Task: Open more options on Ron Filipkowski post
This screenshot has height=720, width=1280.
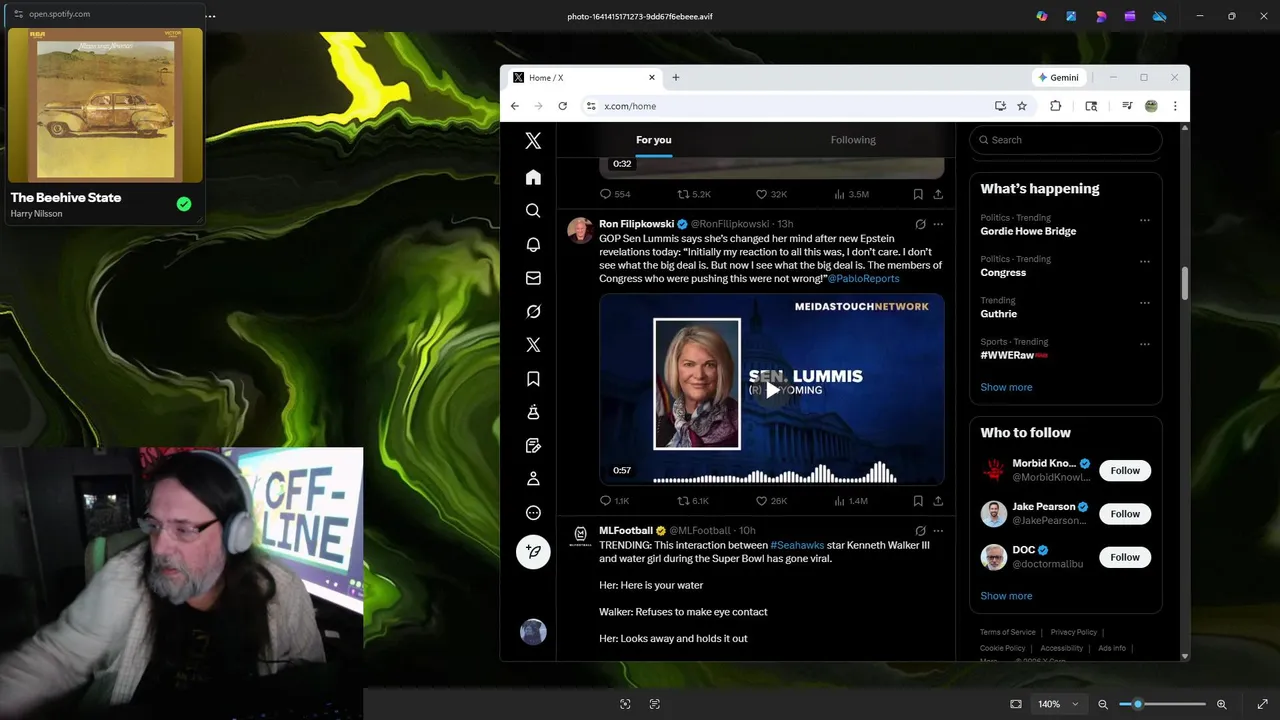Action: [x=938, y=224]
